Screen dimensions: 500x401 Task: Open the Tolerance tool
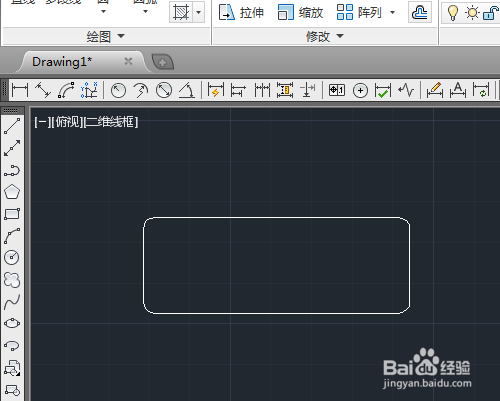click(x=337, y=90)
